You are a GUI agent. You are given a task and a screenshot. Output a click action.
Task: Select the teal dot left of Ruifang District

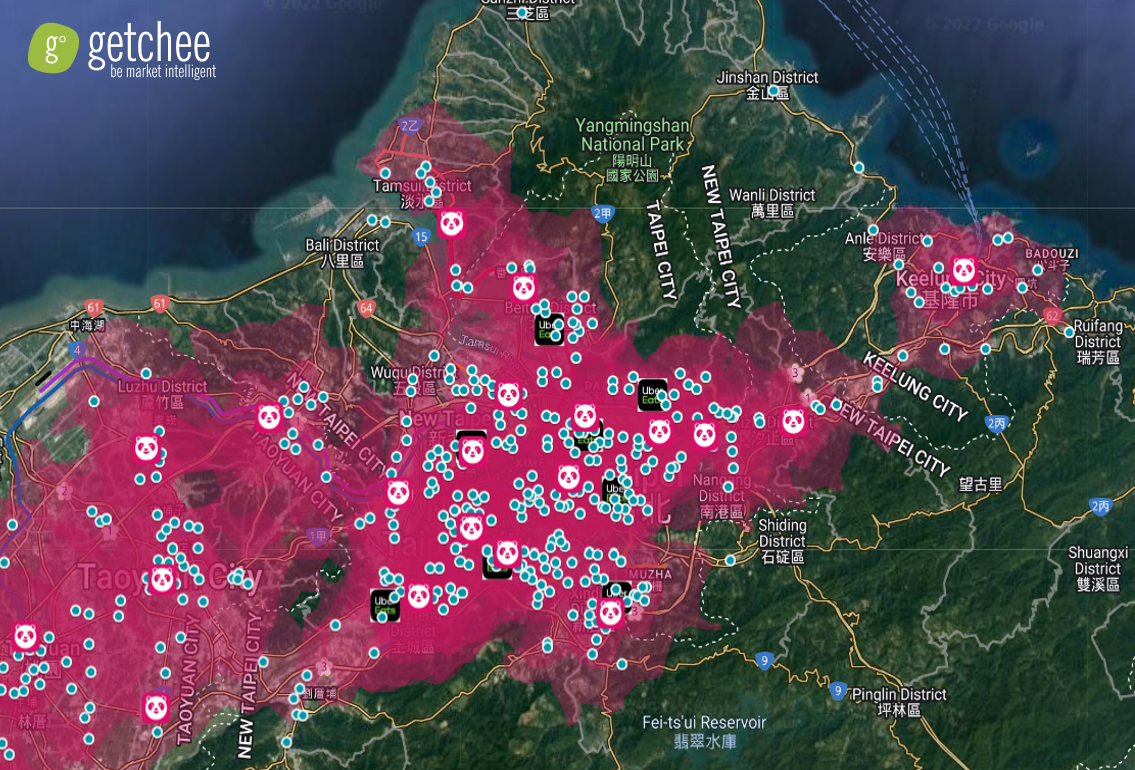(x=1069, y=332)
